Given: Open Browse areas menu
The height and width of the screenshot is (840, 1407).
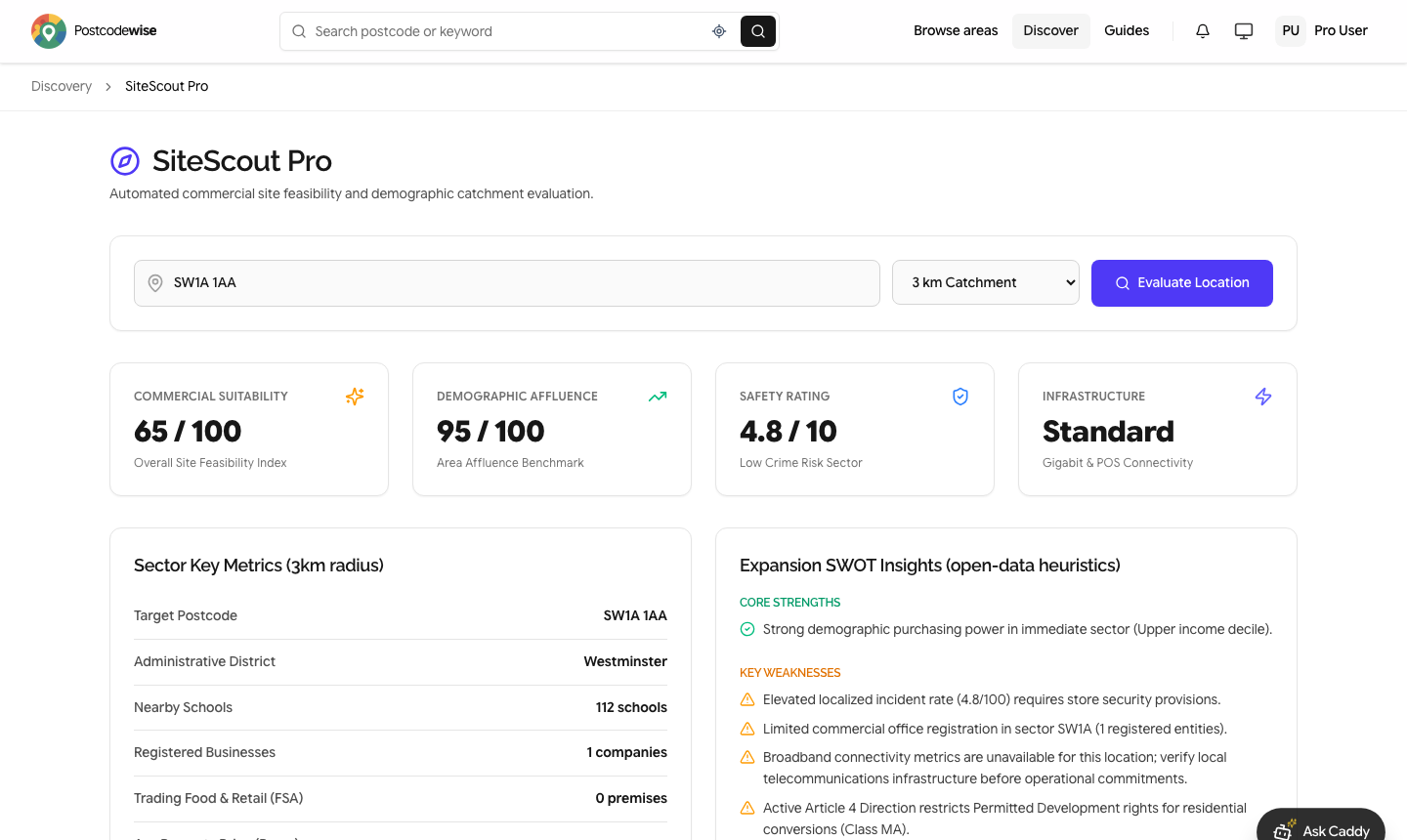Looking at the screenshot, I should [x=956, y=31].
